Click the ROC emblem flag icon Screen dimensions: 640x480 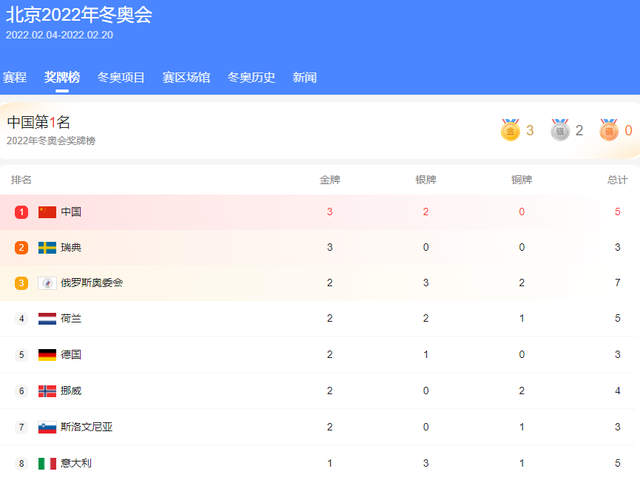47,283
